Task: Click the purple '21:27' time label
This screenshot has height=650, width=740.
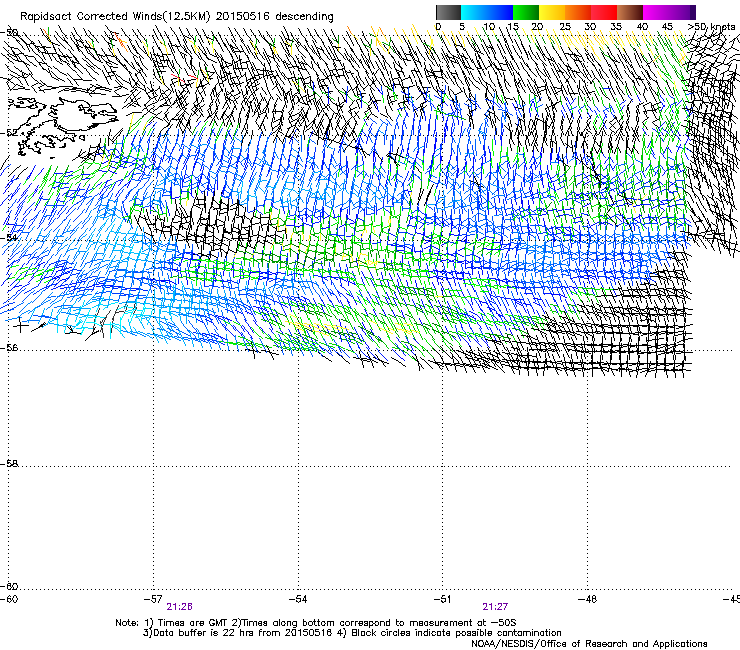Action: pos(495,607)
